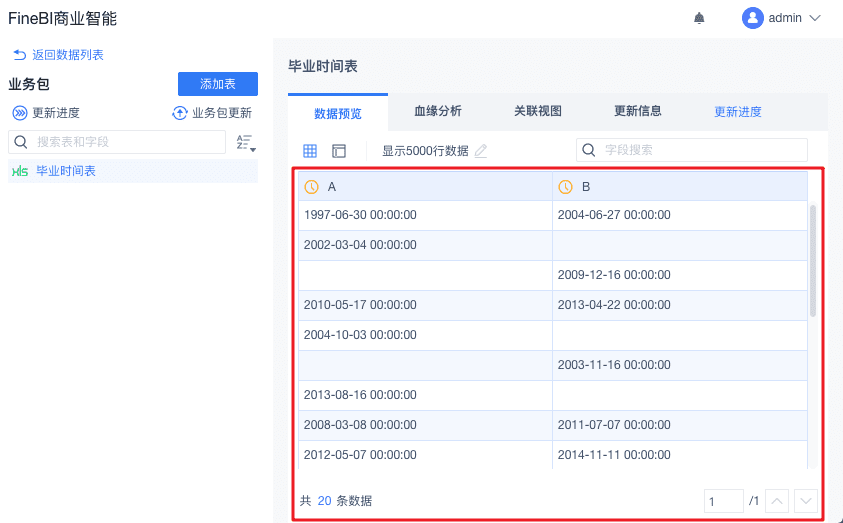Open the A-Z sort order dropdown
This screenshot has height=523, width=843.
coord(246,143)
